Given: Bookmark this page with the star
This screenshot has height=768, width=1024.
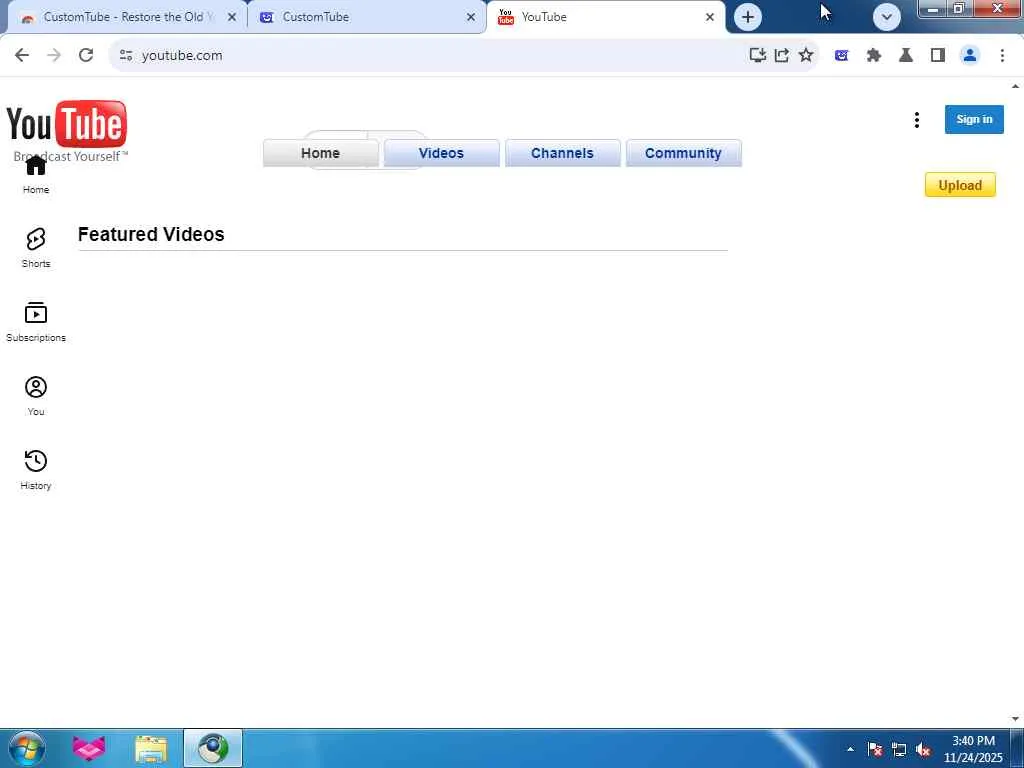Looking at the screenshot, I should pos(806,56).
